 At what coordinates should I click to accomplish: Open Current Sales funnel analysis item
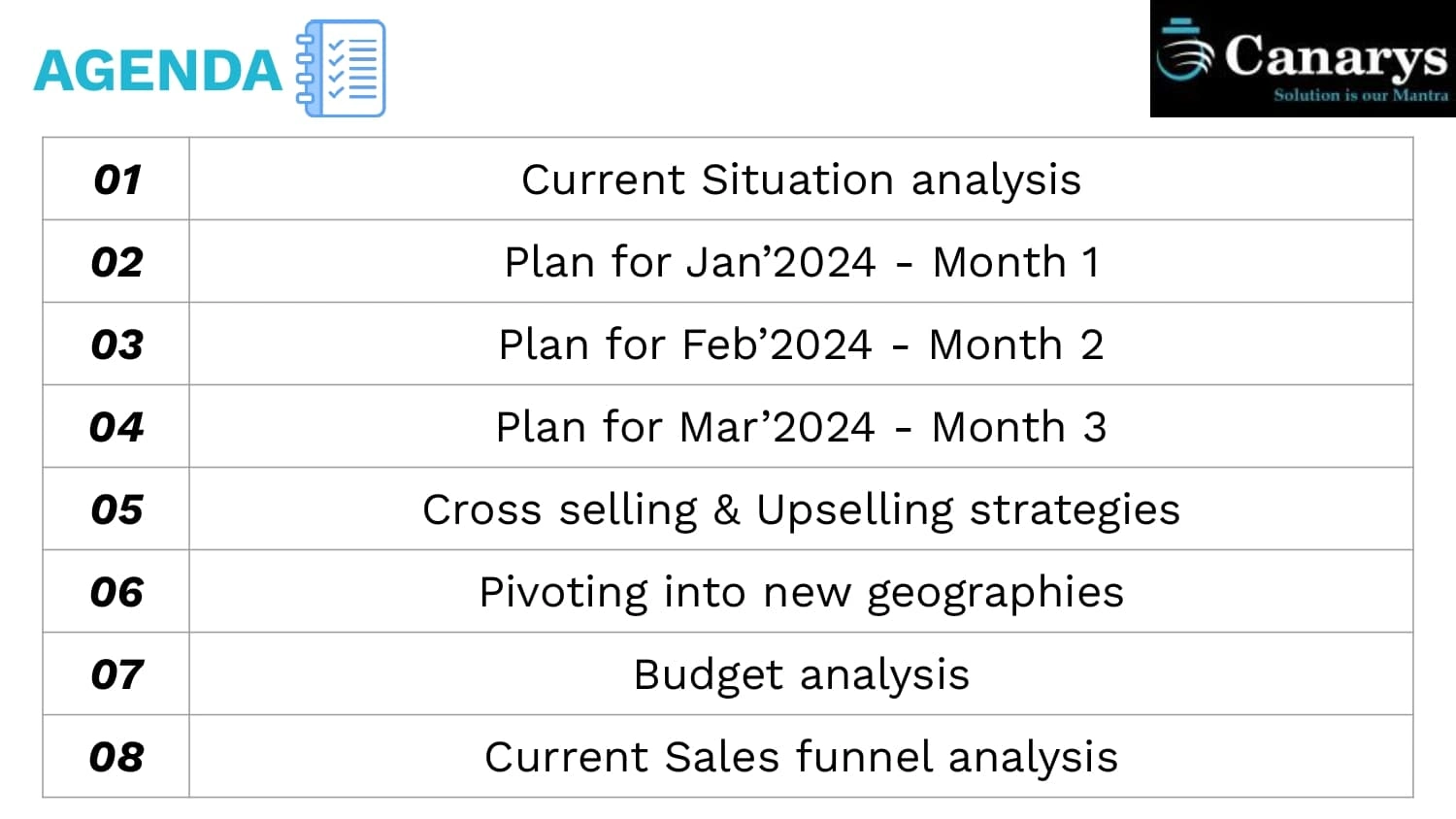(801, 757)
